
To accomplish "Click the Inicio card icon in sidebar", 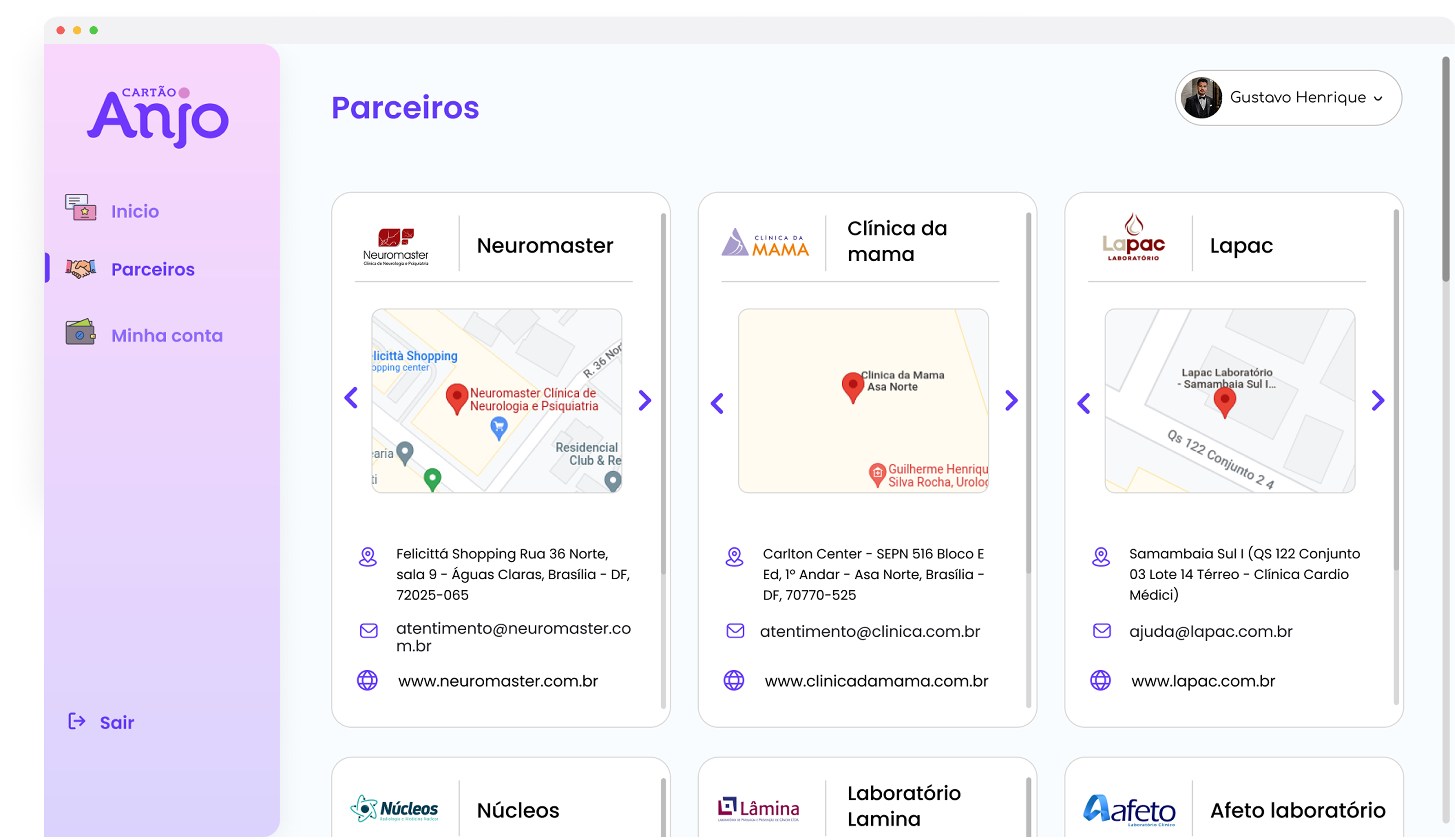I will (80, 207).
